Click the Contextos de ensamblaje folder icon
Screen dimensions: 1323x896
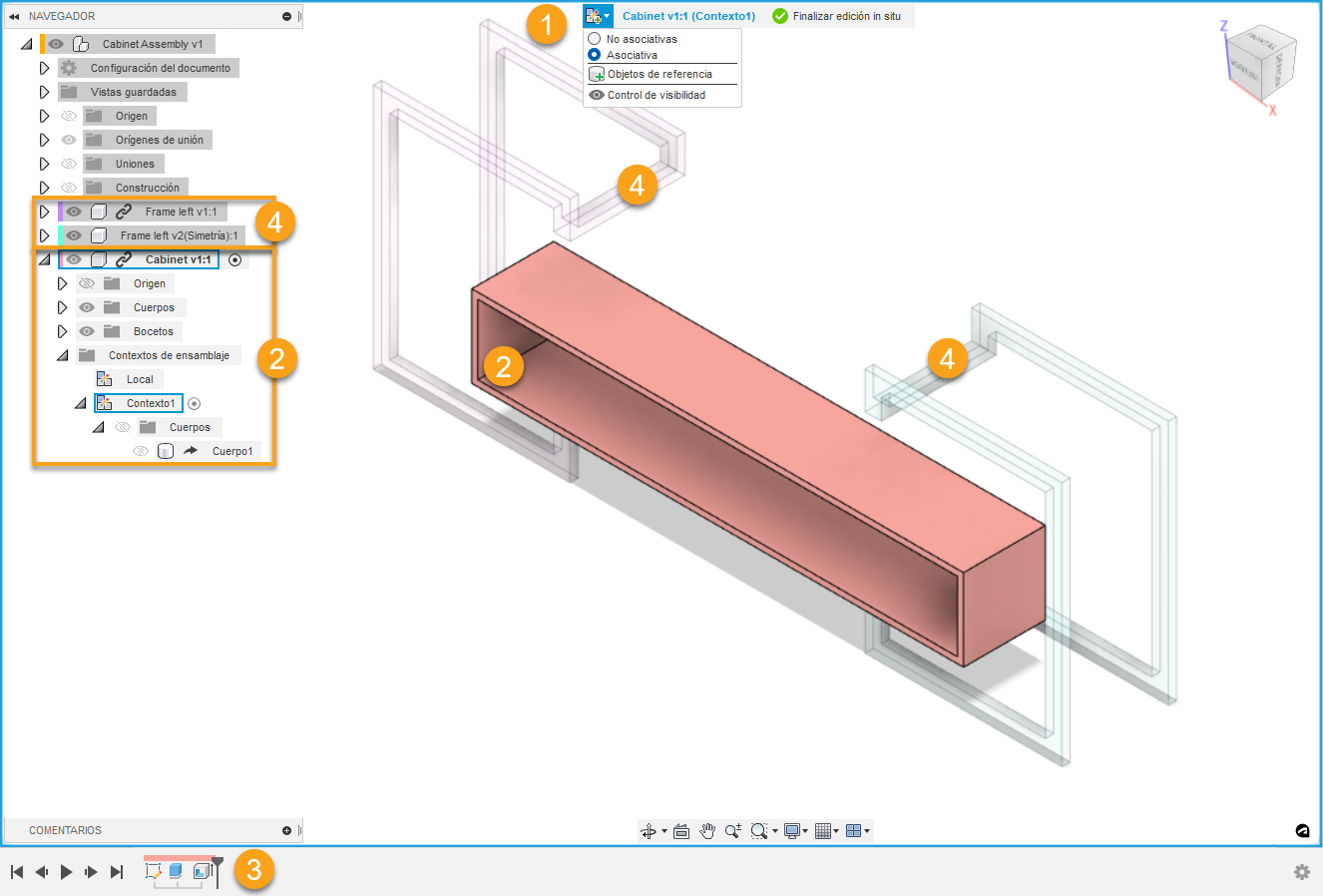point(87,355)
